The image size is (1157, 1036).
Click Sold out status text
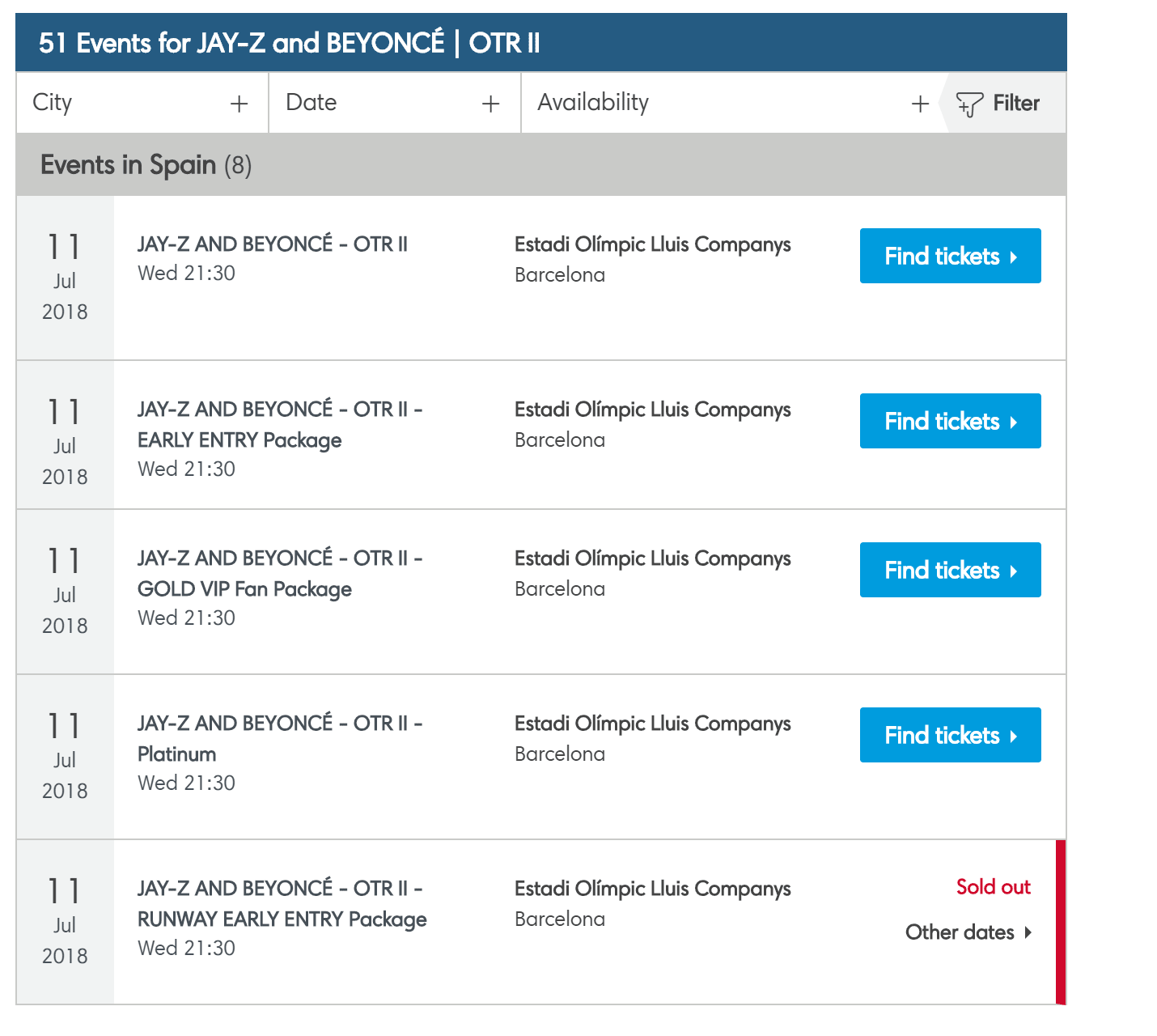click(x=994, y=886)
